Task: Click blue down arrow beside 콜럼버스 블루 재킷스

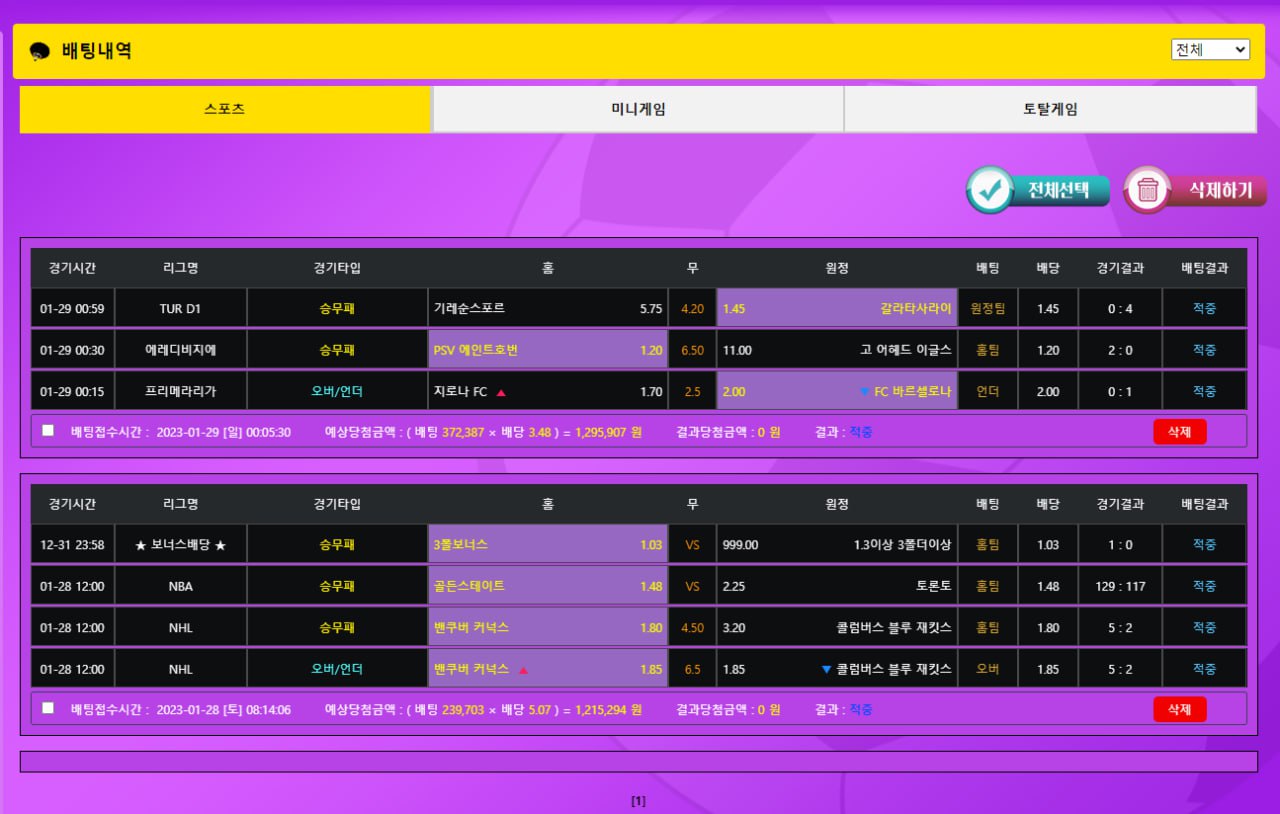Action: tap(826, 669)
